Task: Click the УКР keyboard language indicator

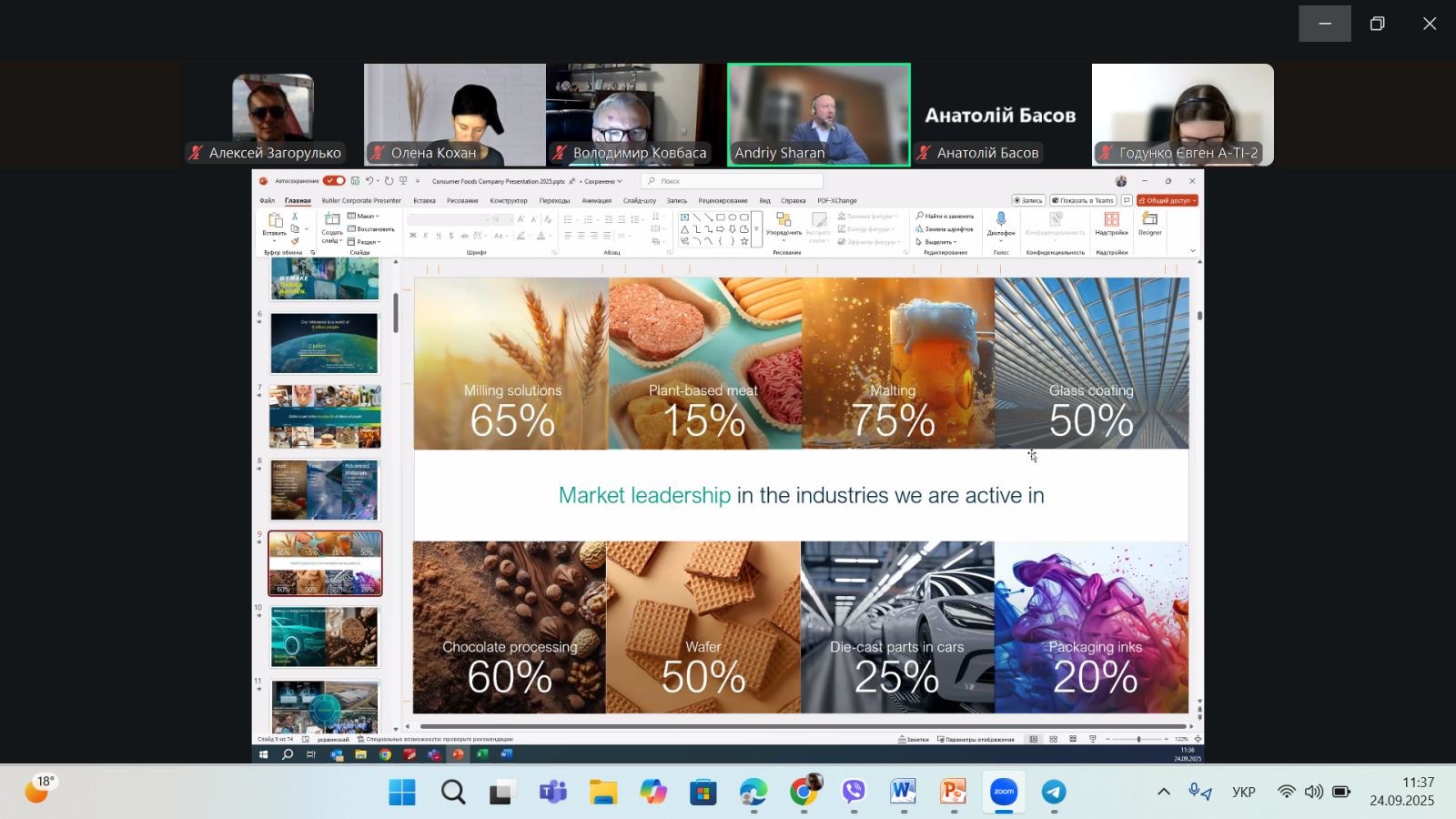Action: click(1243, 792)
